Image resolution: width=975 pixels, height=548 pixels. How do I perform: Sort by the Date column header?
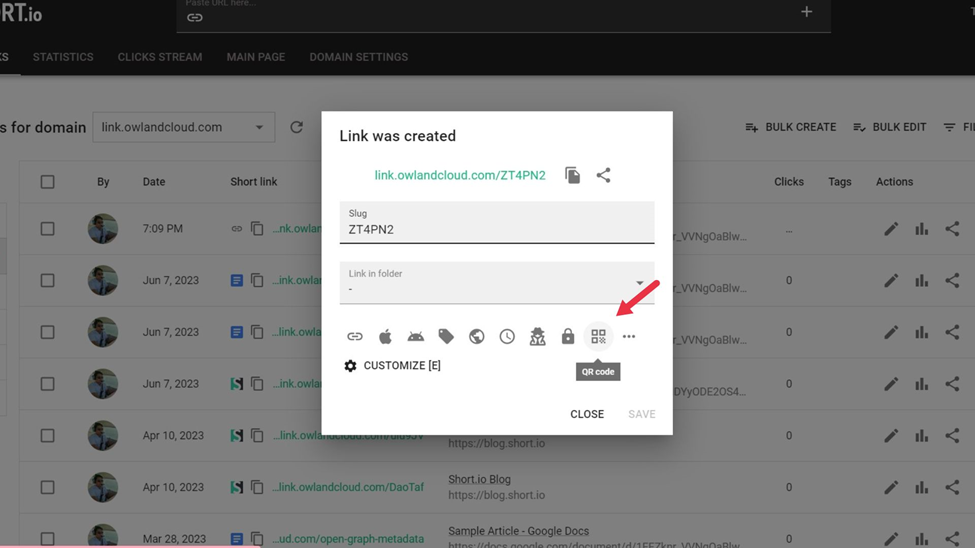[154, 182]
